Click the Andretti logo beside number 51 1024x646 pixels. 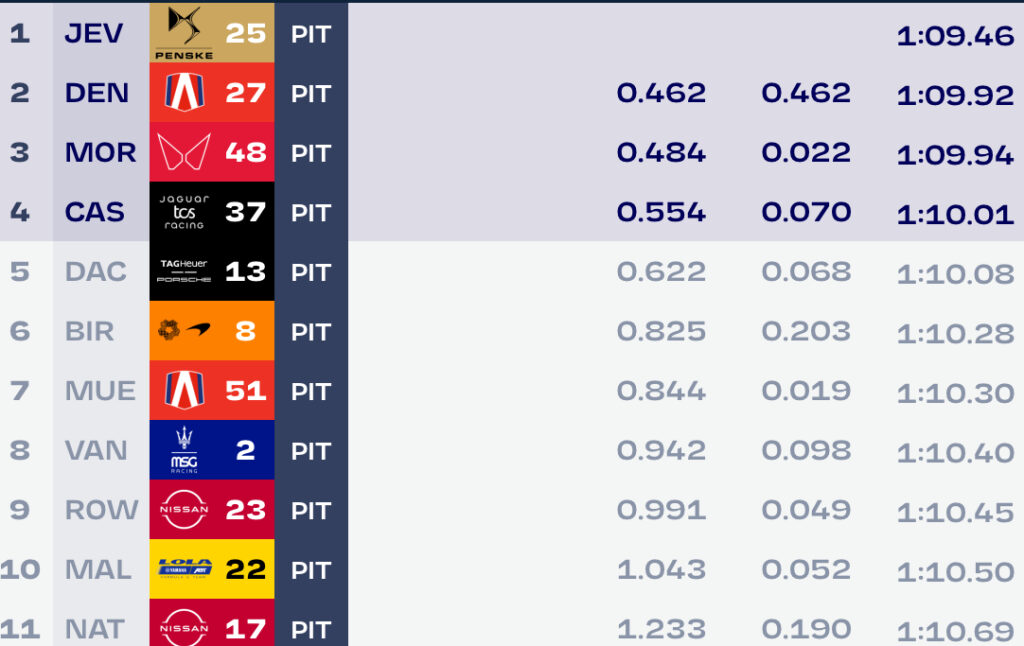point(184,390)
